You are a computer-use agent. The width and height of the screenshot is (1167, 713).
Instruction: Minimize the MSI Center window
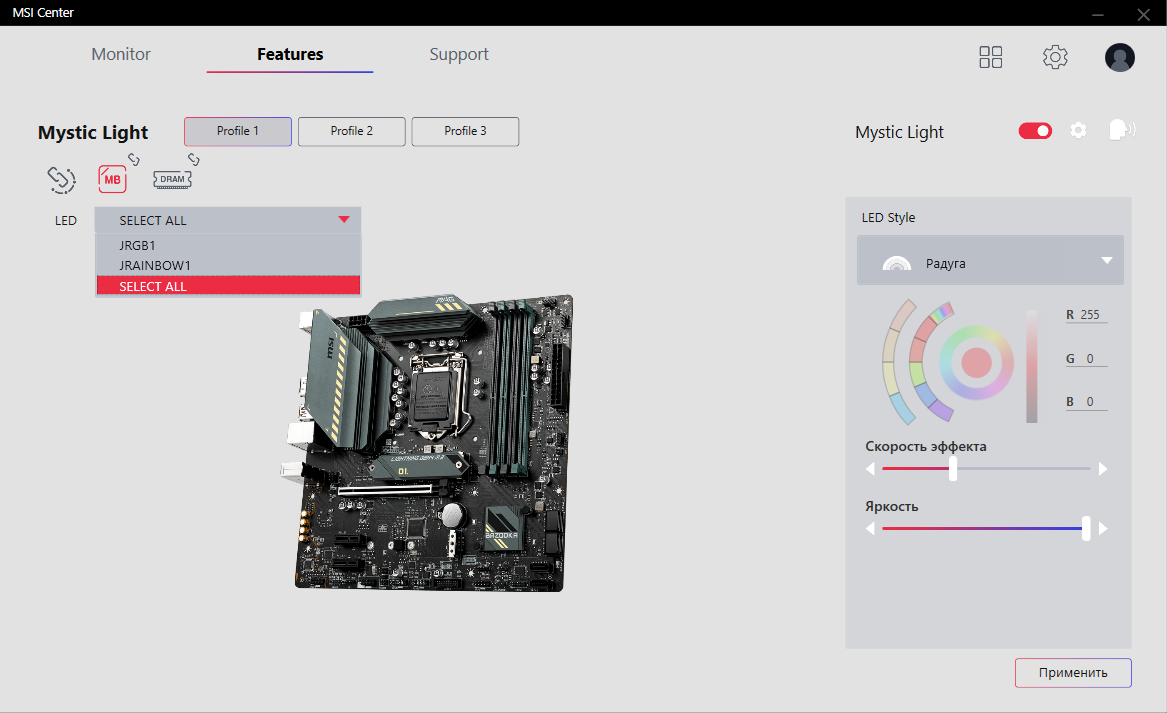(x=1098, y=14)
